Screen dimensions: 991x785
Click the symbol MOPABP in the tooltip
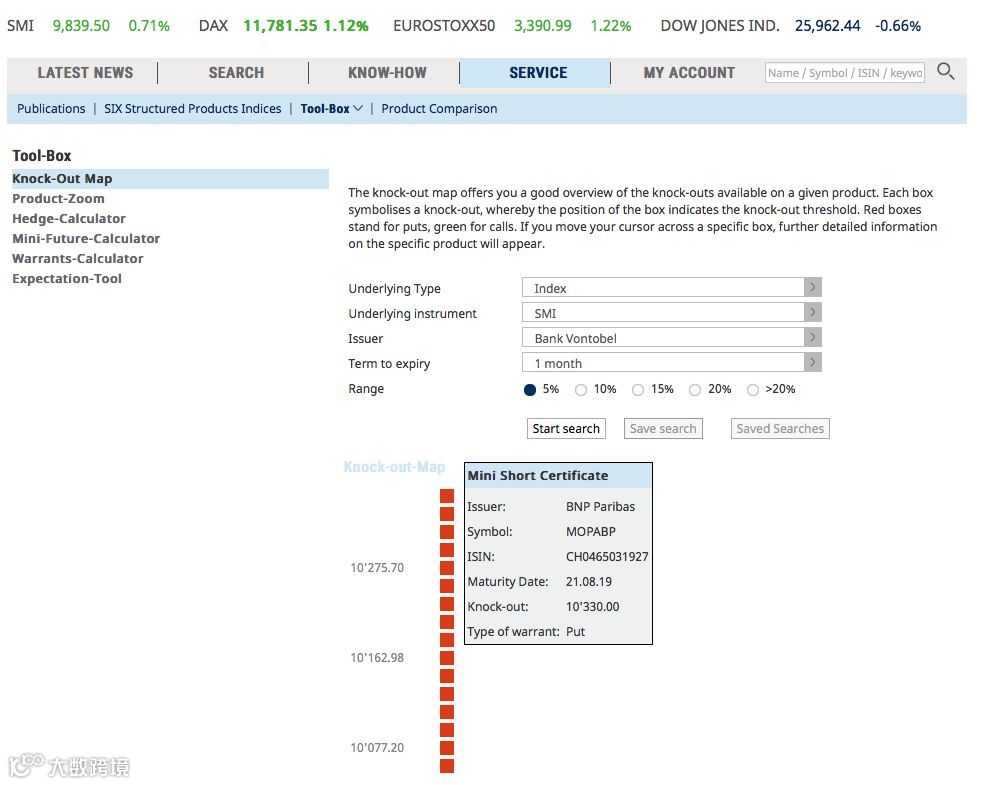(x=590, y=532)
